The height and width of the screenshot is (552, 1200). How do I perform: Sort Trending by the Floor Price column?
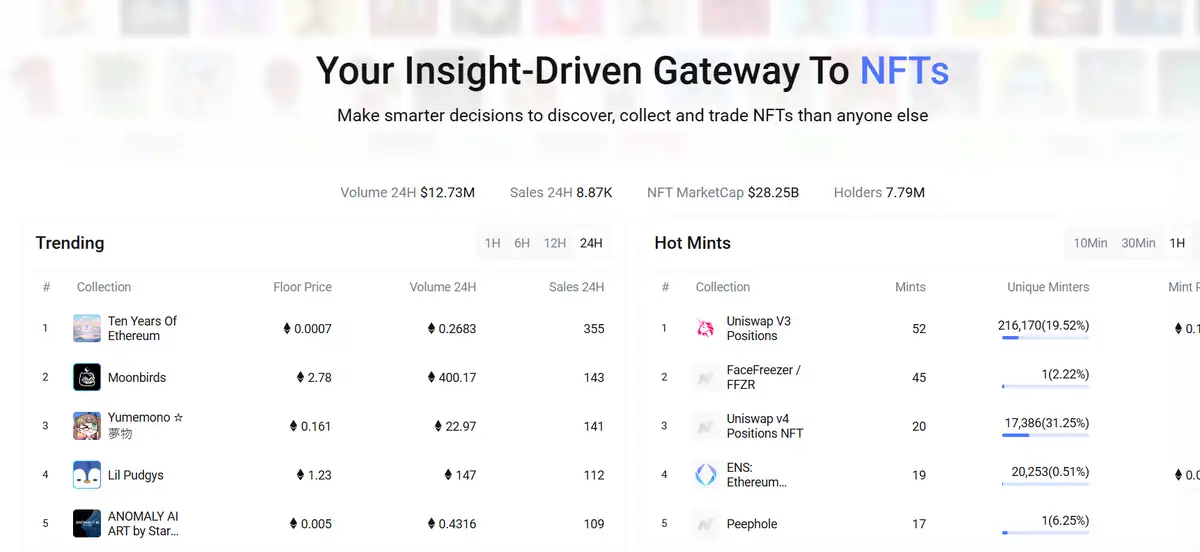(302, 287)
